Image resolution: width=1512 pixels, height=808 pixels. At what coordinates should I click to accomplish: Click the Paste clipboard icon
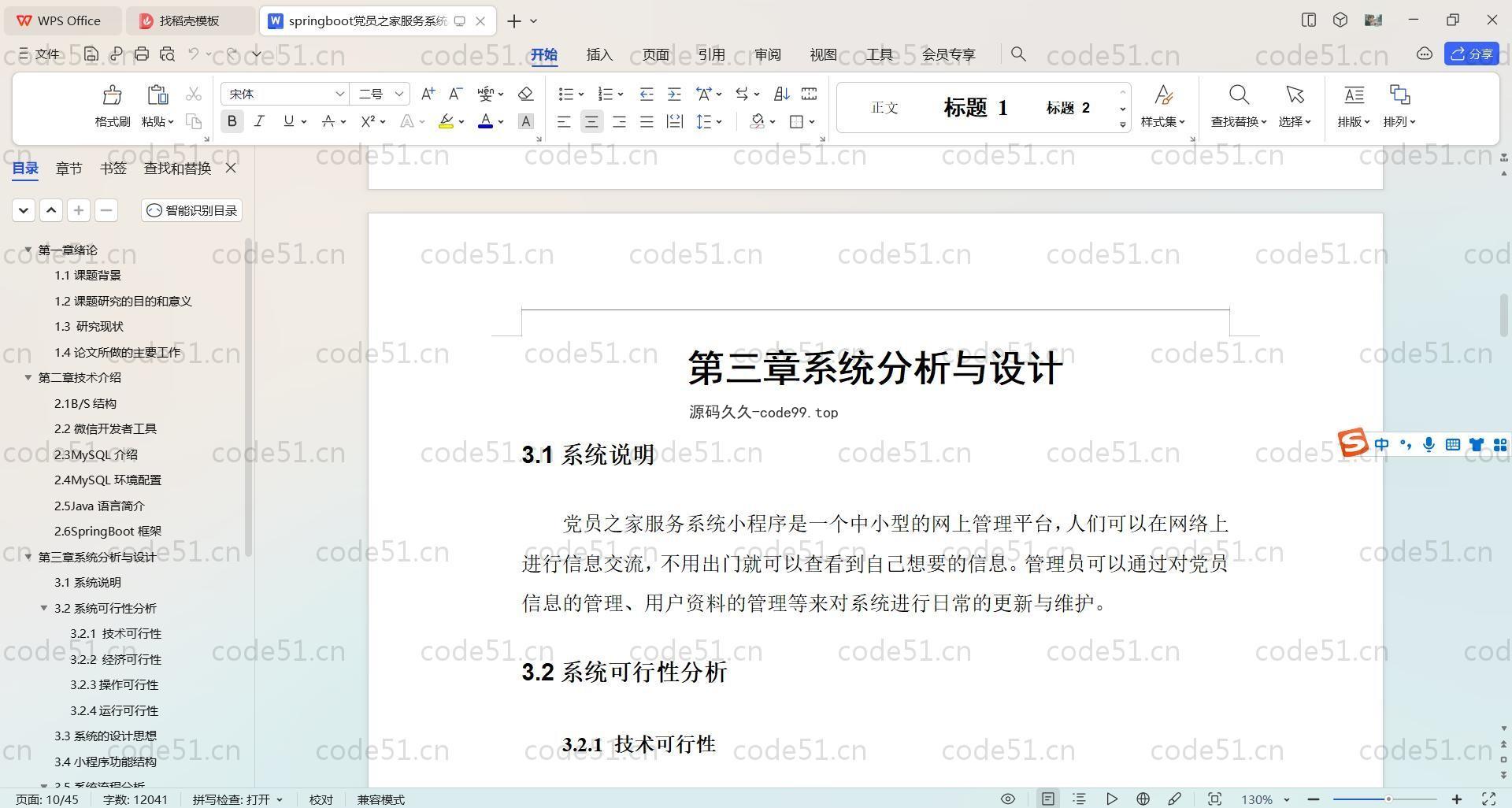157,95
